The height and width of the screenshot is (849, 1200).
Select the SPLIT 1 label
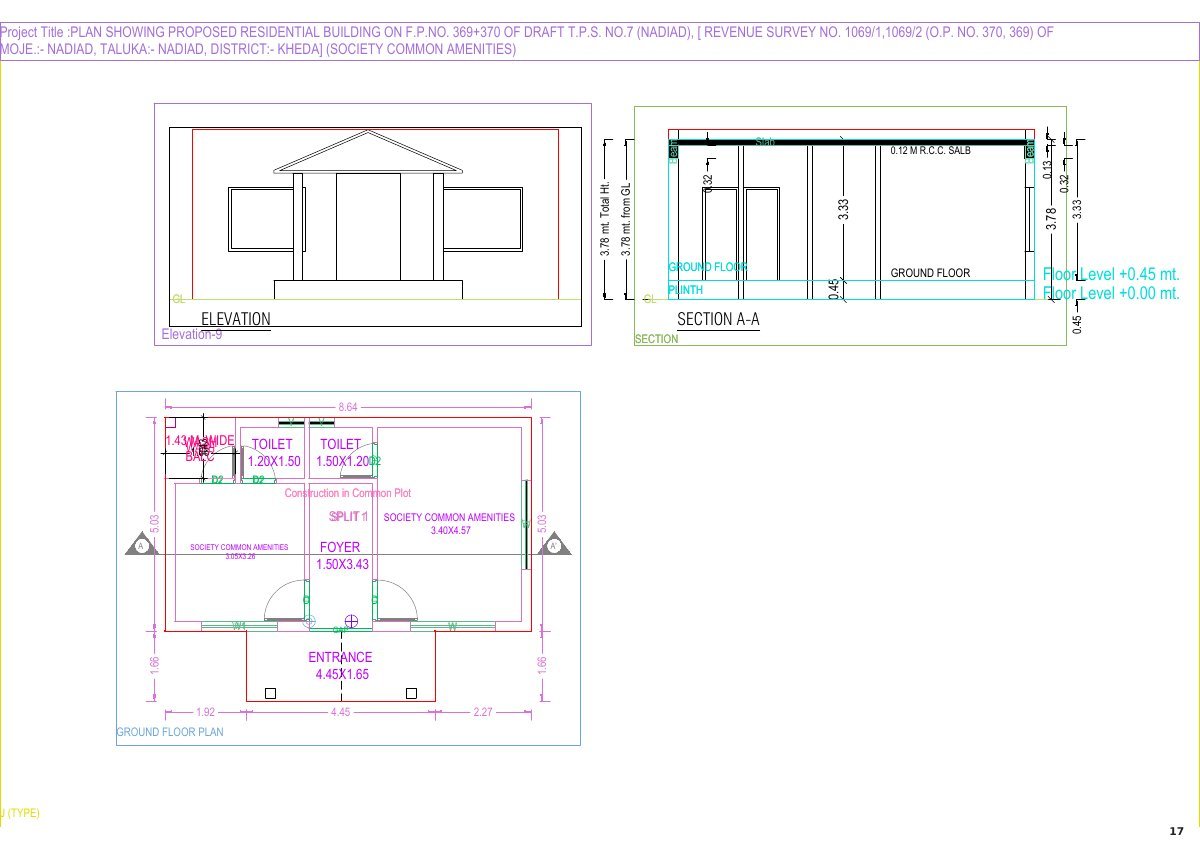pyautogui.click(x=349, y=517)
